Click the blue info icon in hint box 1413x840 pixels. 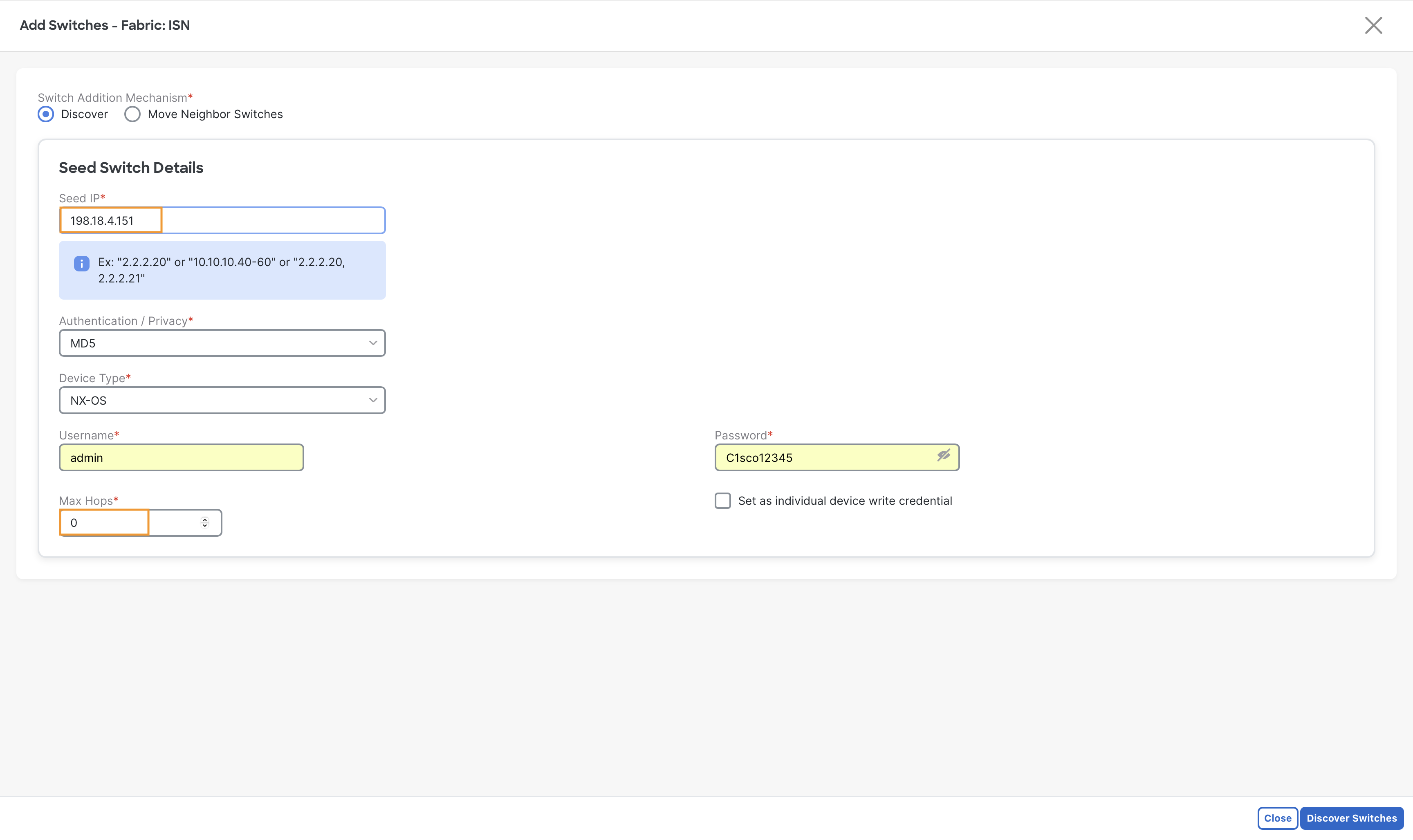click(81, 263)
